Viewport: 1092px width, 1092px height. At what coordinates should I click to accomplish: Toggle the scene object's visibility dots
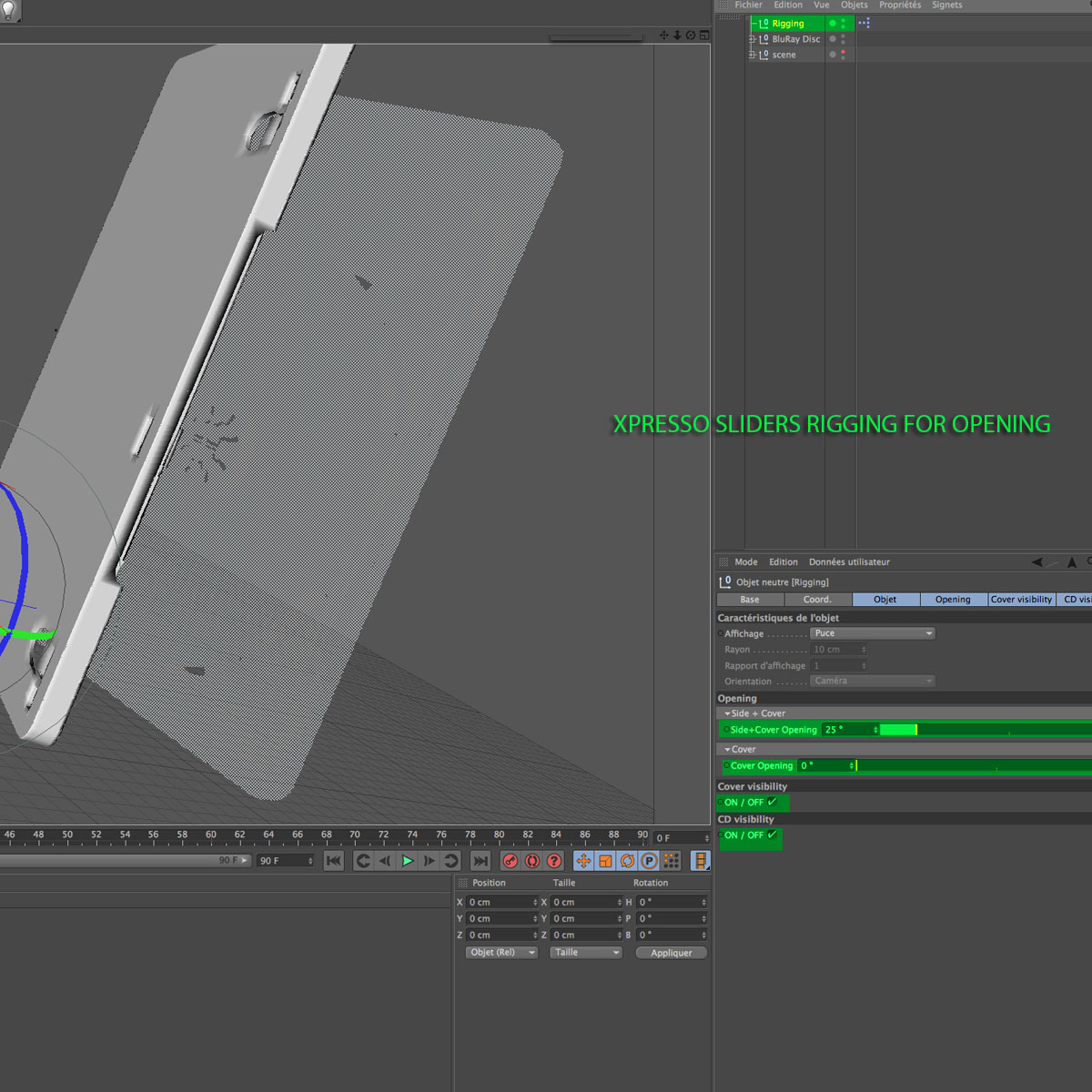(x=843, y=55)
